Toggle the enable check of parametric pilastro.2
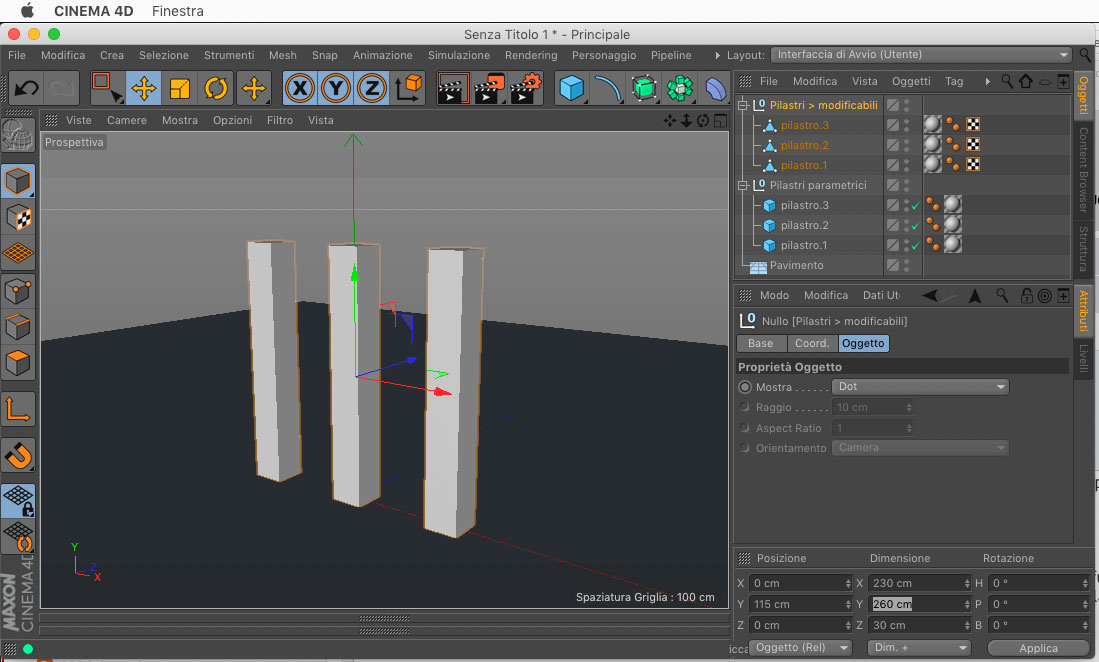The image size is (1099, 662). point(915,226)
